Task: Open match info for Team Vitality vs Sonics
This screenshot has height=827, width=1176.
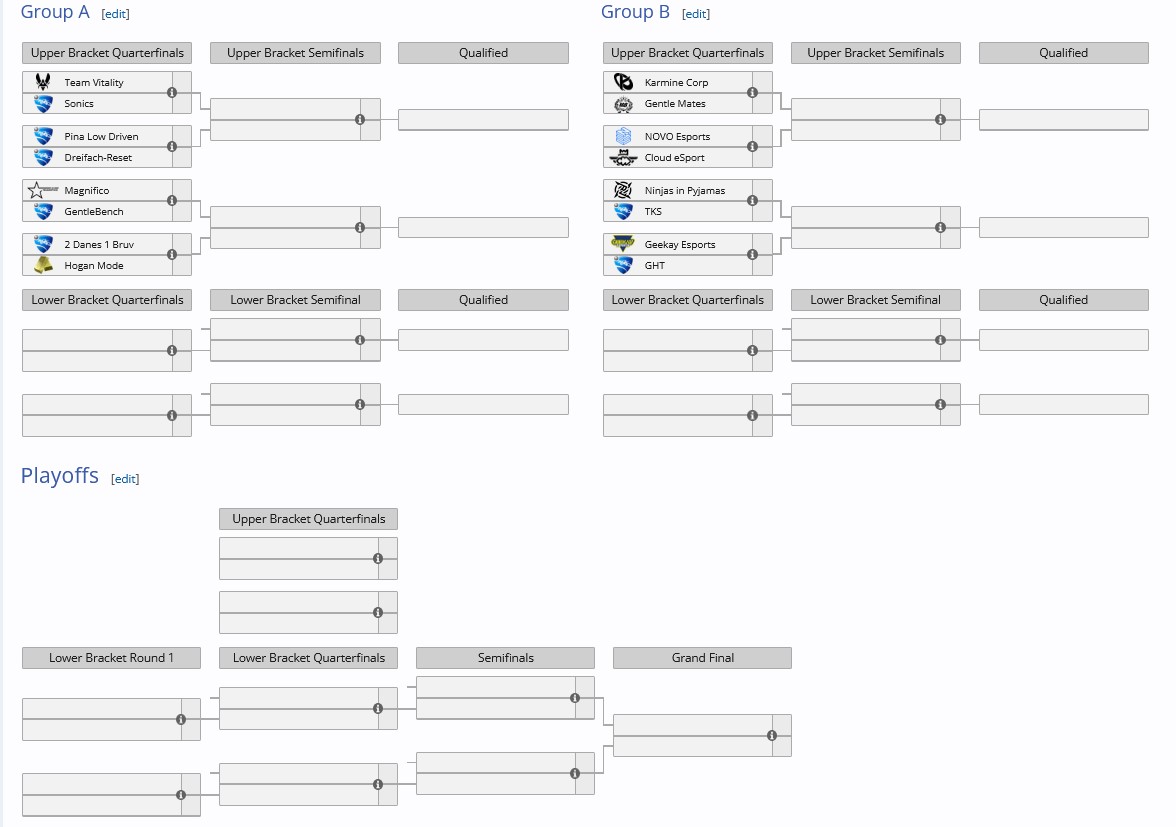Action: click(172, 92)
